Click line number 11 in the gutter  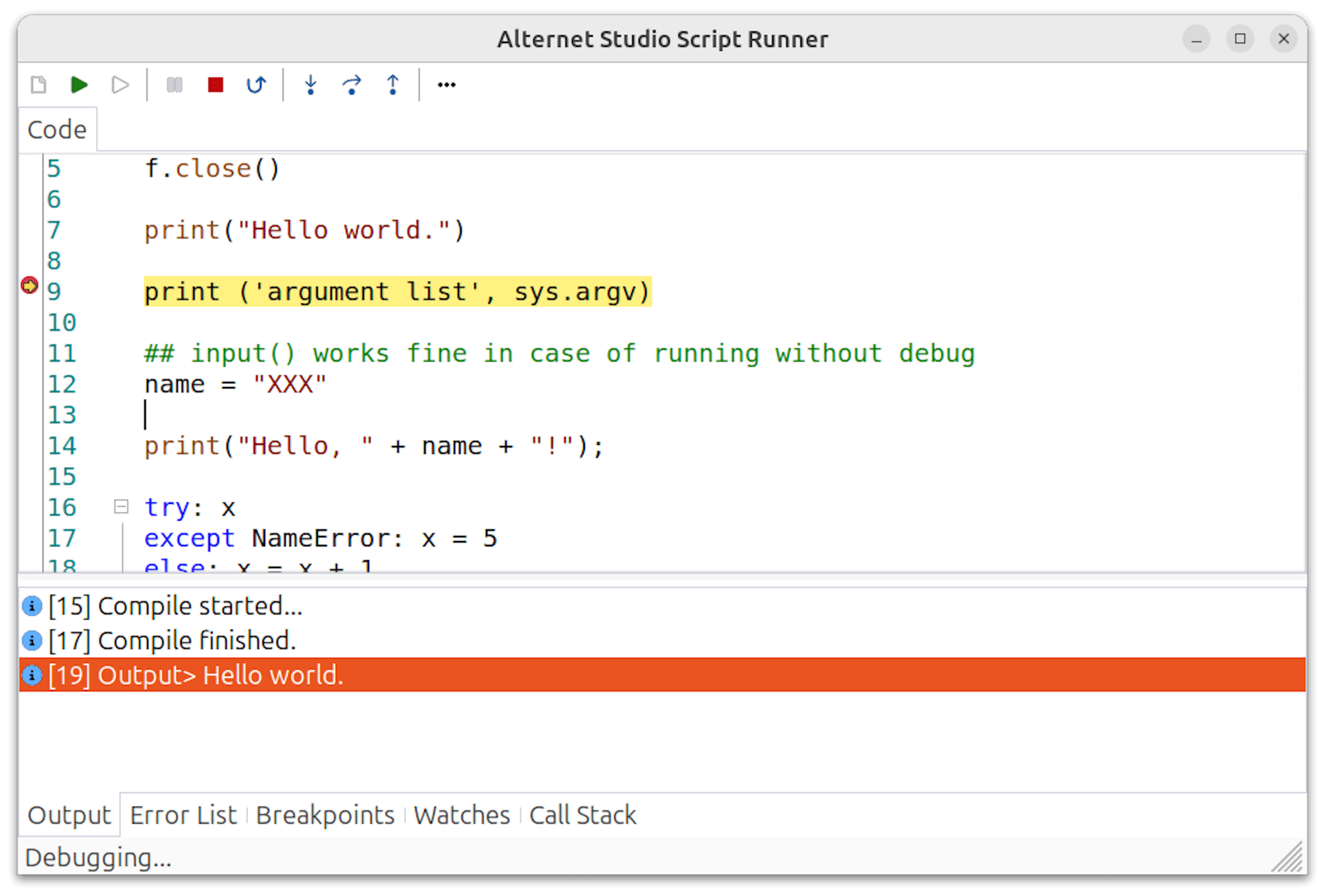pyautogui.click(x=62, y=354)
